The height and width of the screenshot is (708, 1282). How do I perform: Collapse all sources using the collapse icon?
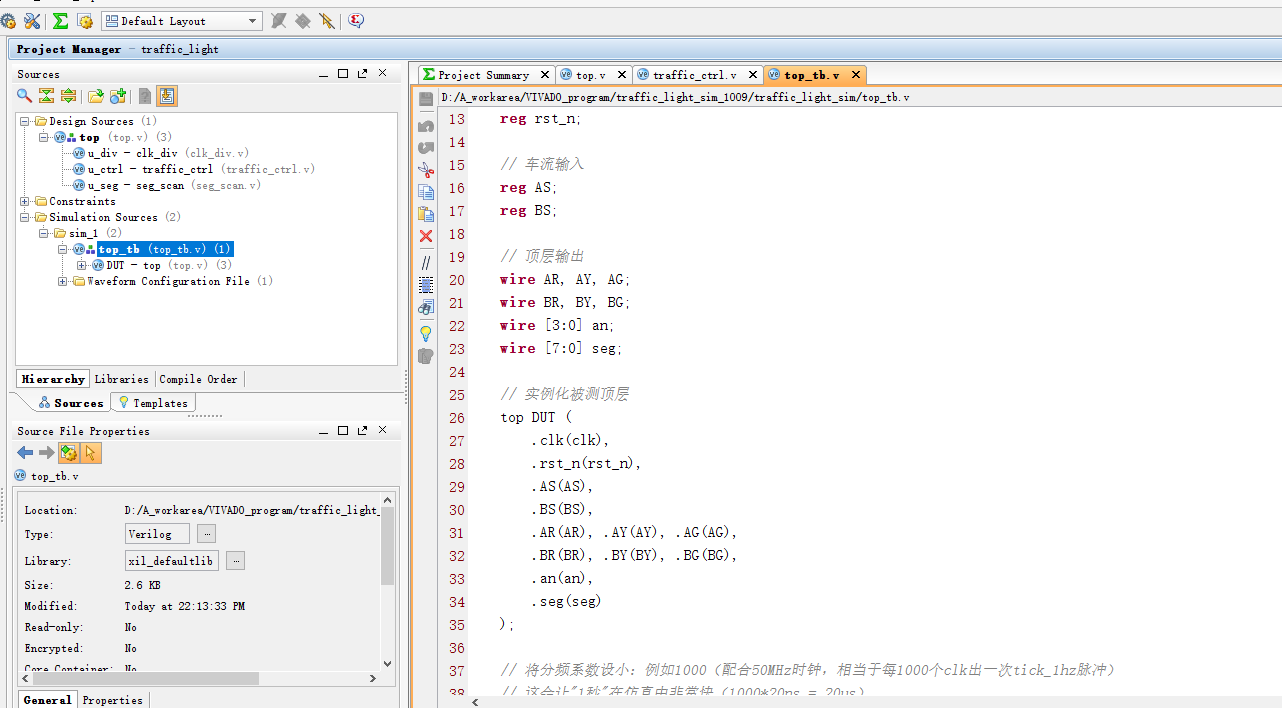click(46, 96)
